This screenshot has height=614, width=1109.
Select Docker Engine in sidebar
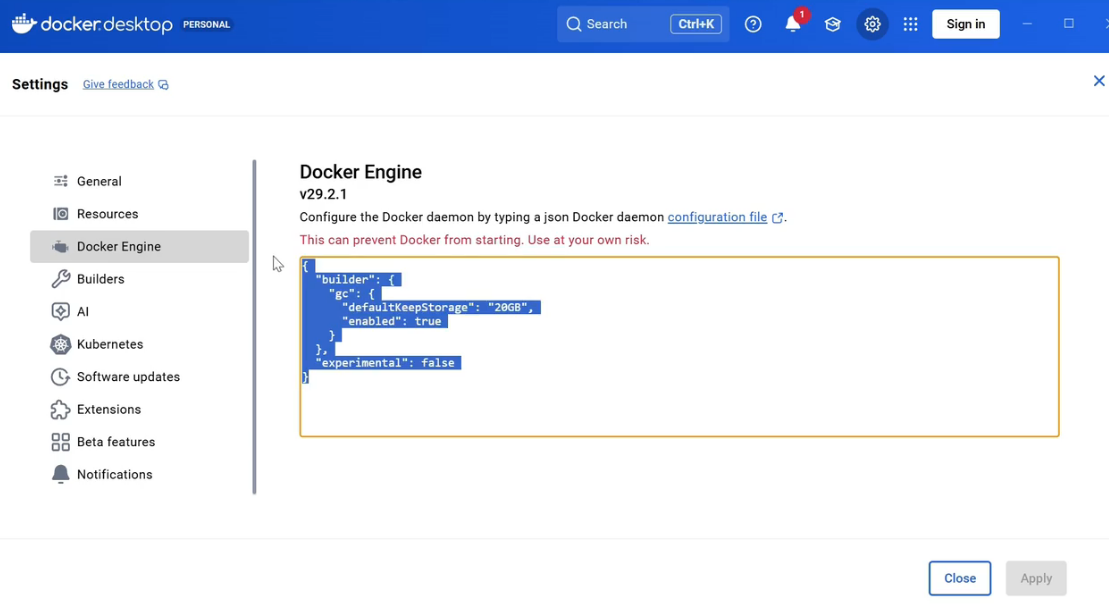139,246
